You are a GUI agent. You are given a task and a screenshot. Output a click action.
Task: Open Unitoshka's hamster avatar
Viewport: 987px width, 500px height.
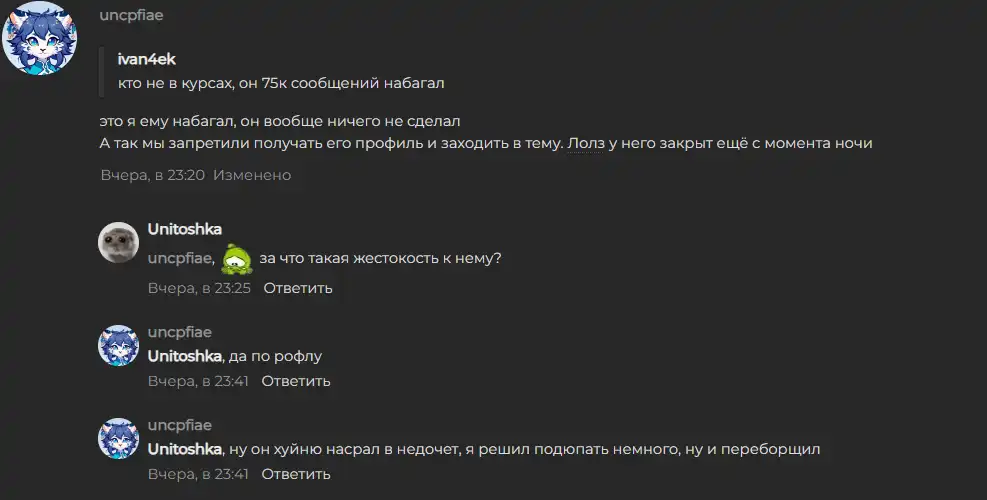pos(118,242)
